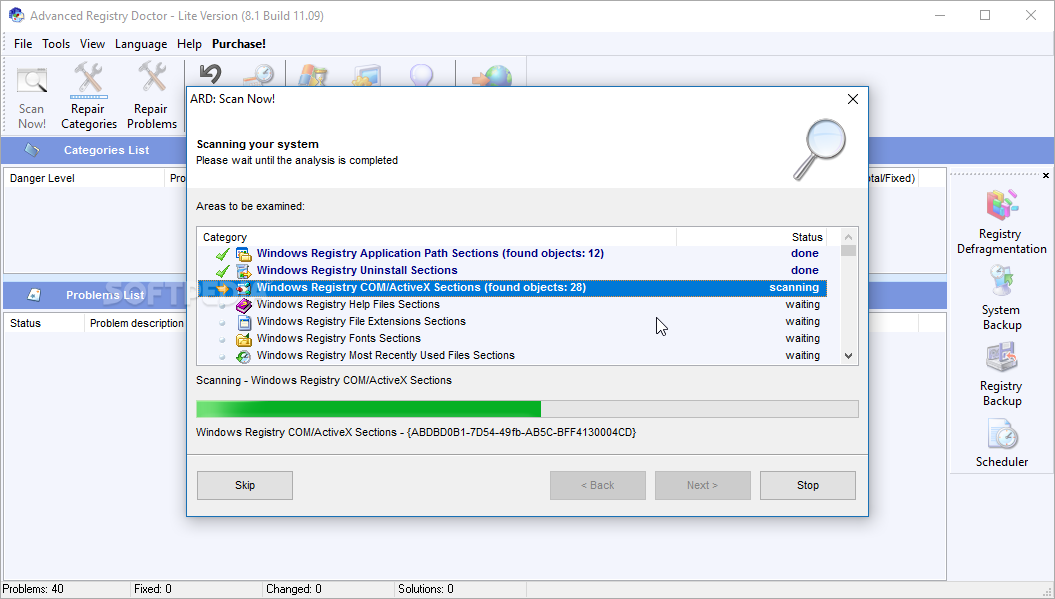Click the < Back button
1055x599 pixels.
597,485
